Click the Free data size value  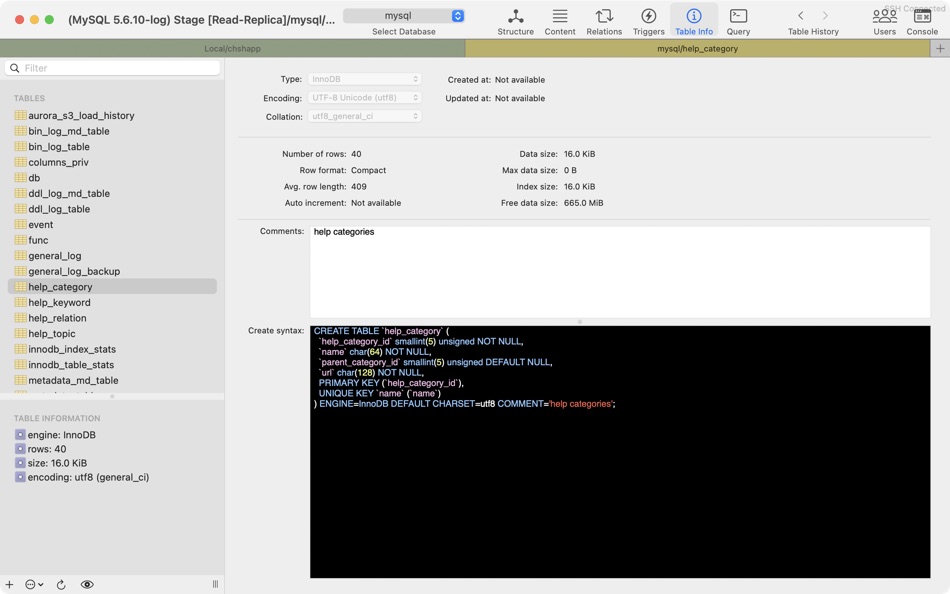click(x=583, y=203)
